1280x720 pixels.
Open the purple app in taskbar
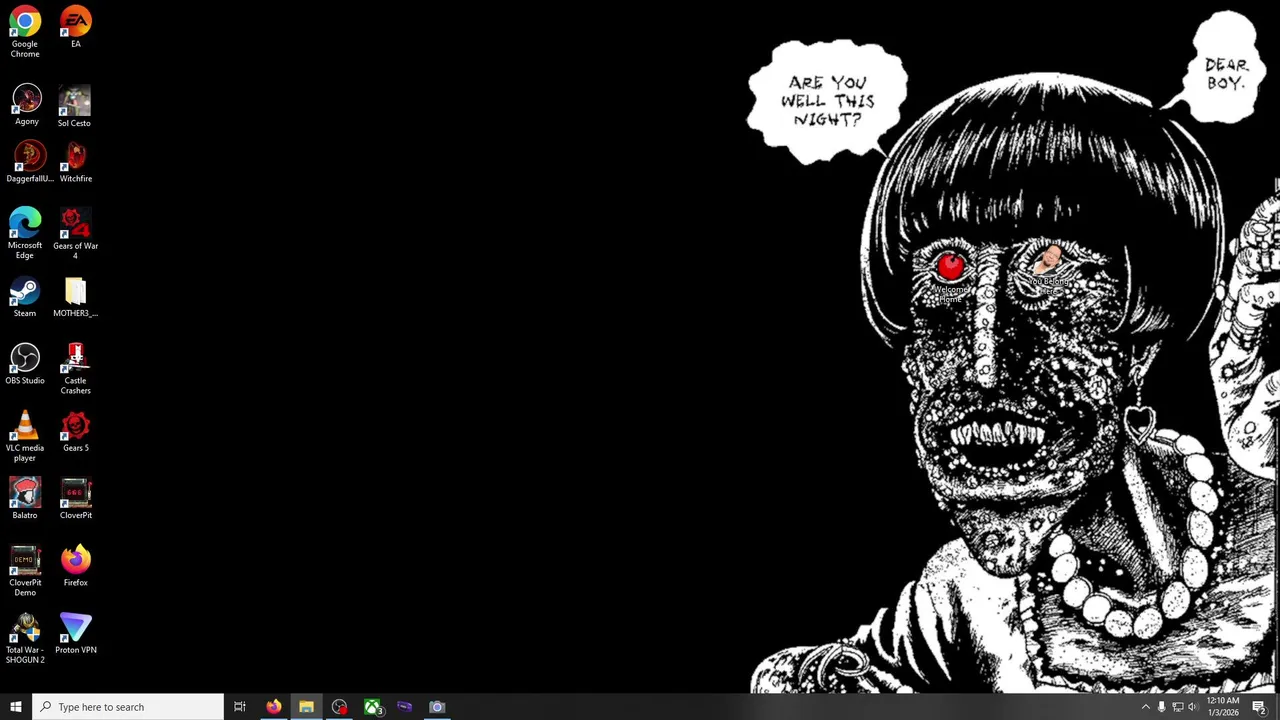point(404,707)
